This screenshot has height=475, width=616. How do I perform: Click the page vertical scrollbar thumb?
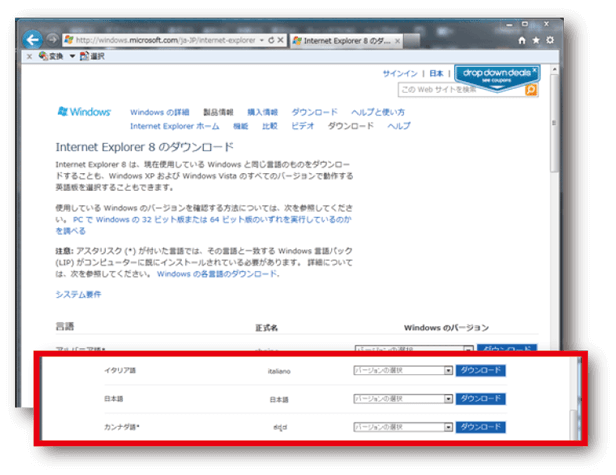pyautogui.click(x=554, y=124)
